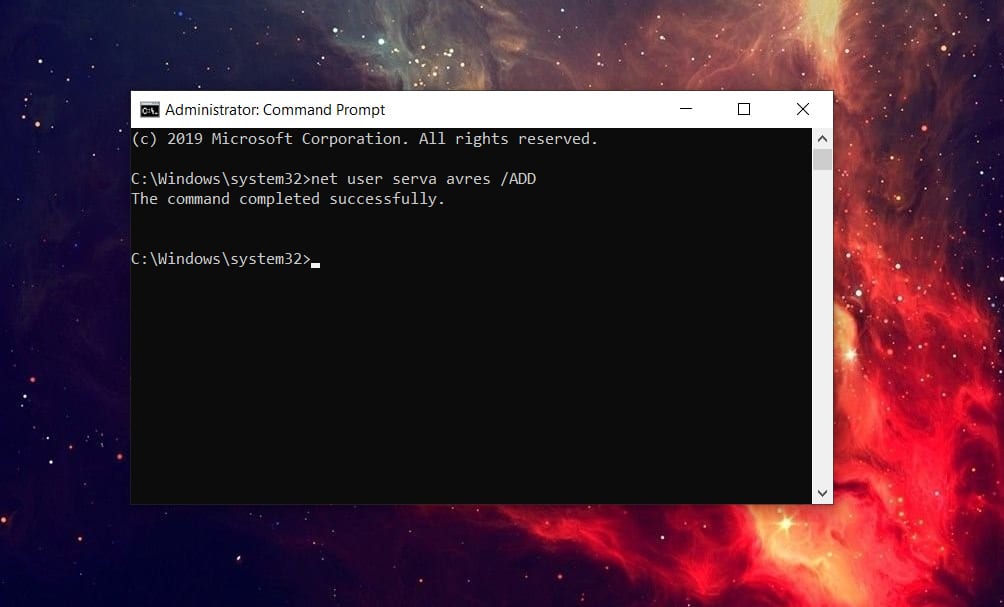The height and width of the screenshot is (607, 1004).
Task: Click the scrollbar up arrow
Action: coord(823,138)
